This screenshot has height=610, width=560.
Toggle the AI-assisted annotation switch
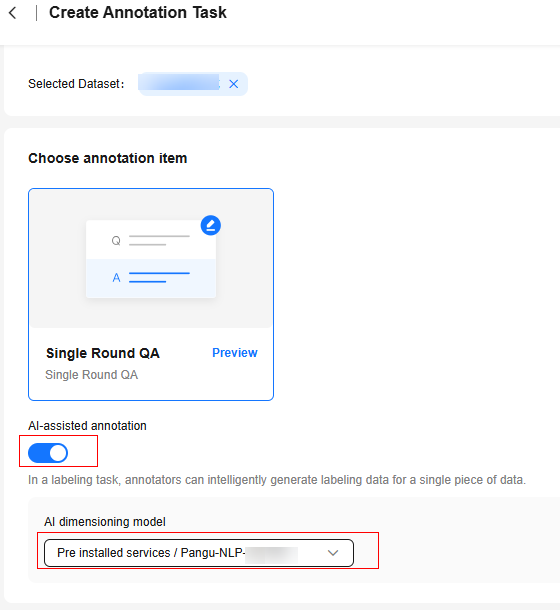pyautogui.click(x=48, y=453)
